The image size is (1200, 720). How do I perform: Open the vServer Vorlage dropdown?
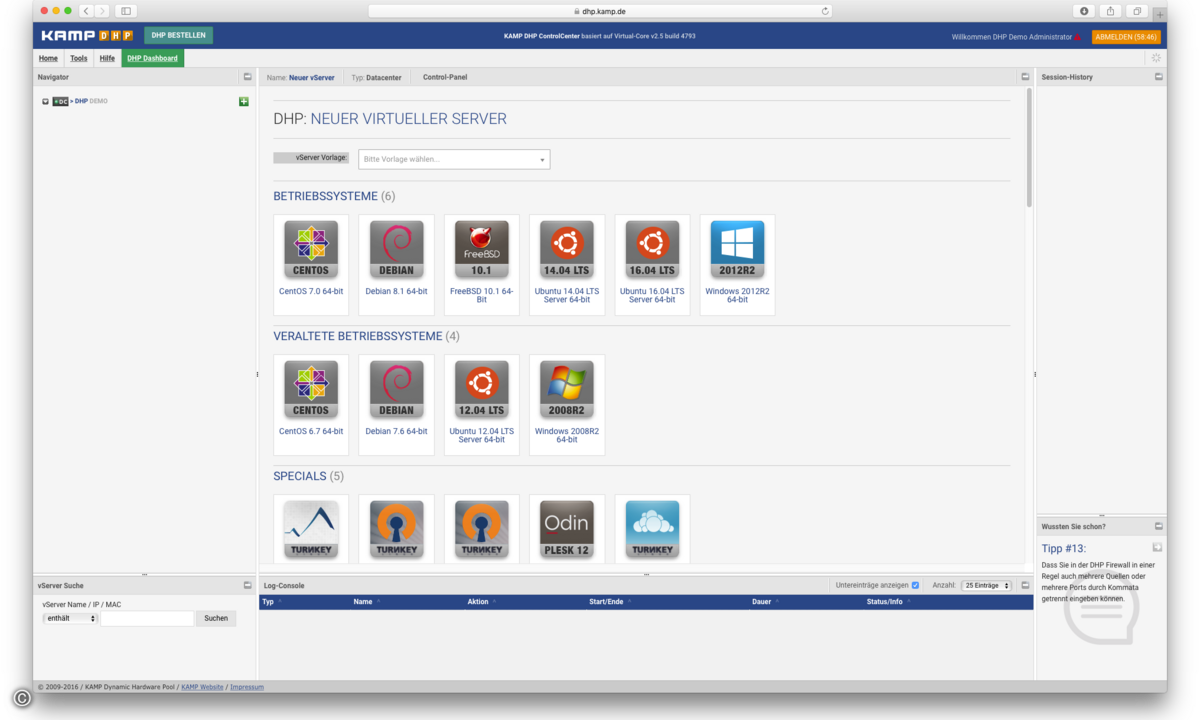(x=454, y=159)
